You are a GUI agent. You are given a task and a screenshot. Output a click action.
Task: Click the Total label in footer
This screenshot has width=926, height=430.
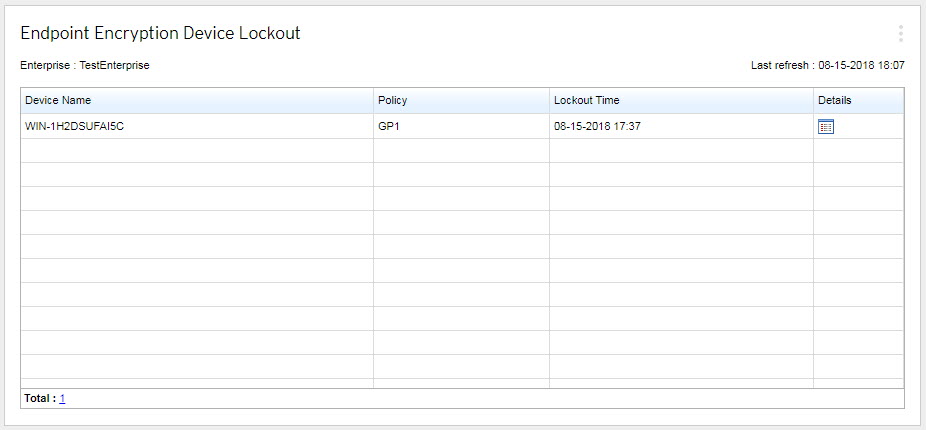point(38,398)
